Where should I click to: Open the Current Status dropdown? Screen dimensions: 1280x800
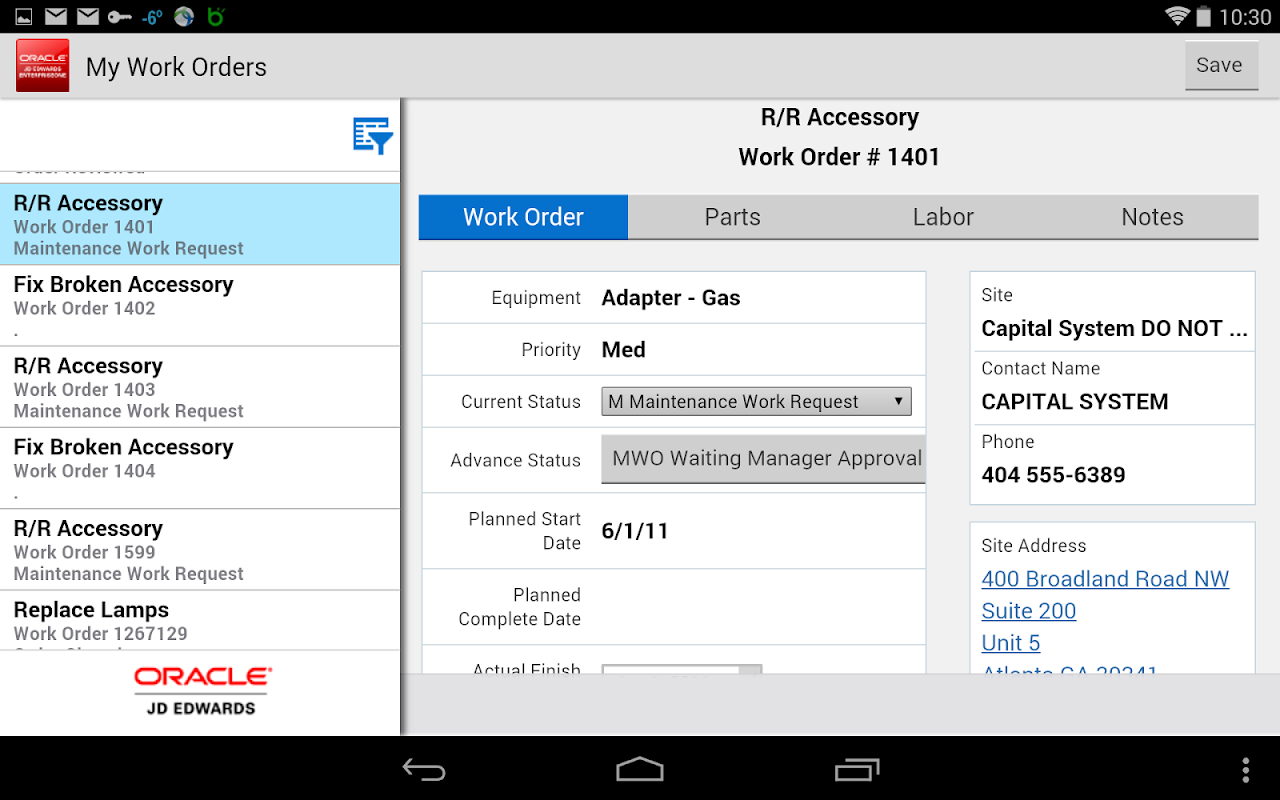point(756,401)
